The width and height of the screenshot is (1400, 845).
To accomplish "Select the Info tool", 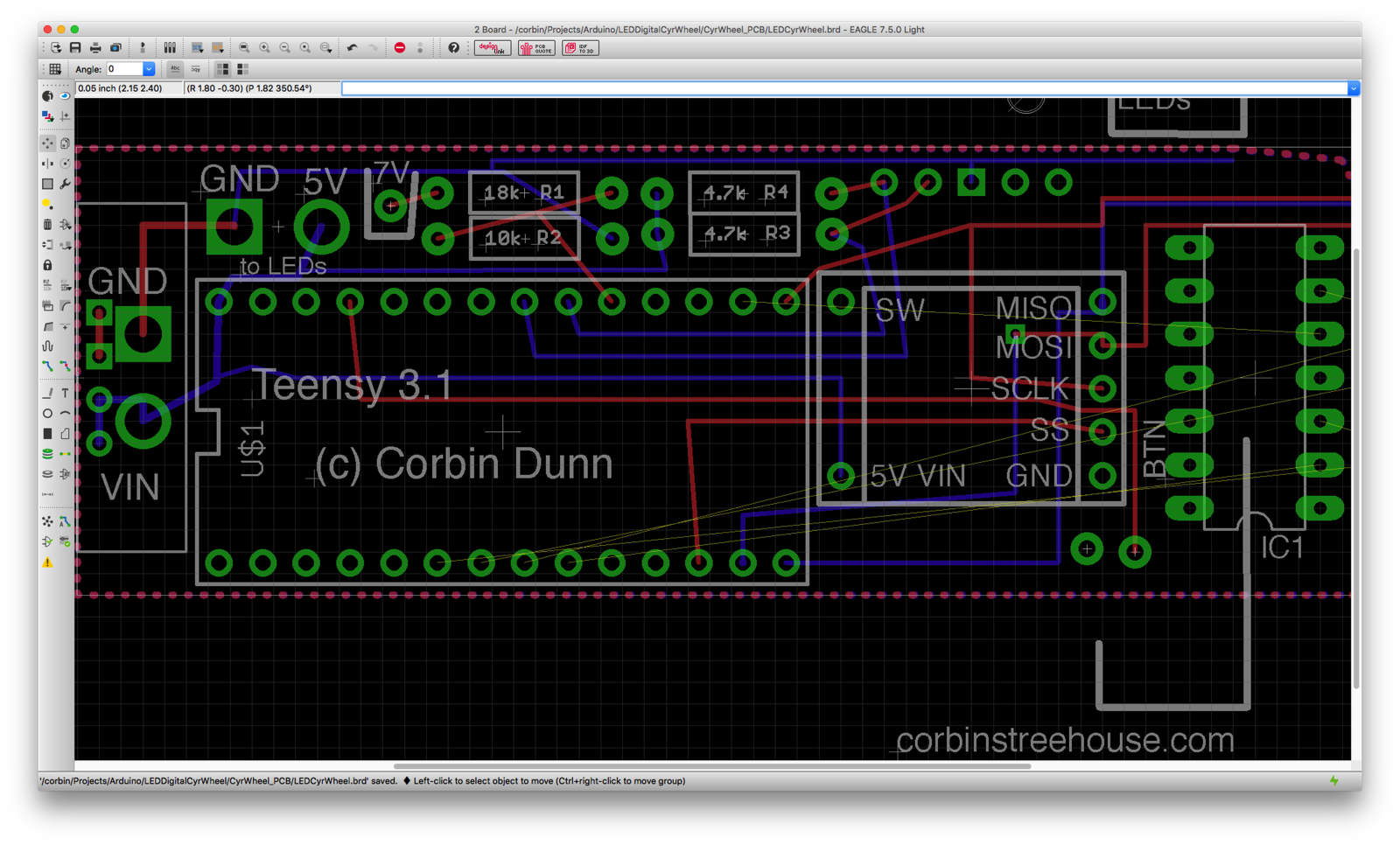I will coord(47,96).
